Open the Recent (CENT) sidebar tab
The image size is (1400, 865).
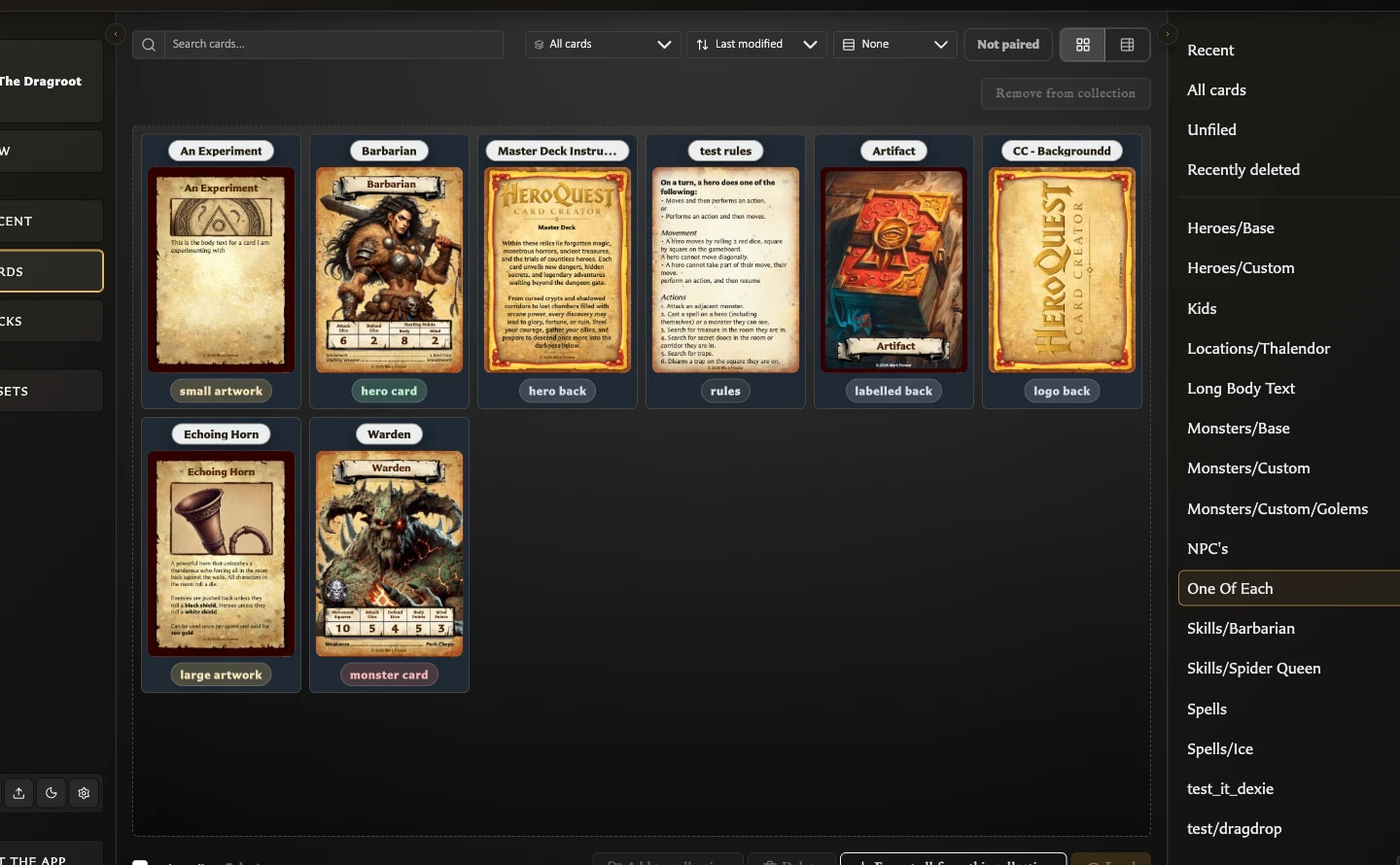(x=52, y=221)
